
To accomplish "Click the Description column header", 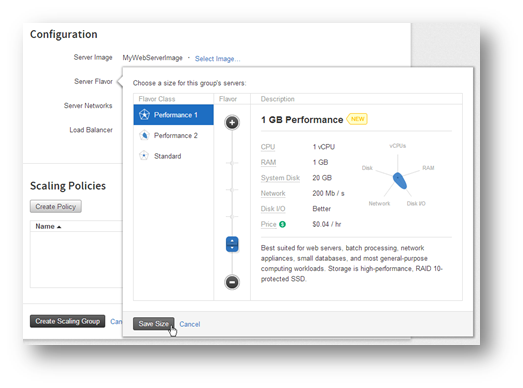I will 278,99.
